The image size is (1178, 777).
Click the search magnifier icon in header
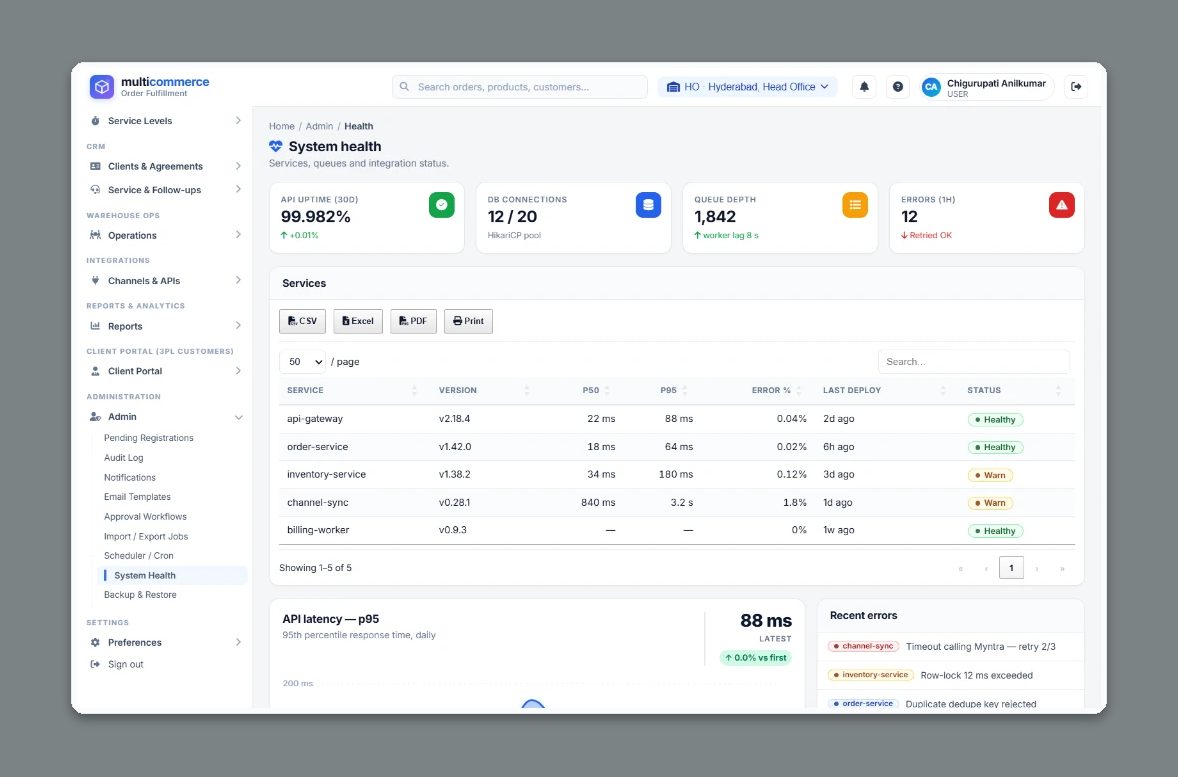pos(404,87)
